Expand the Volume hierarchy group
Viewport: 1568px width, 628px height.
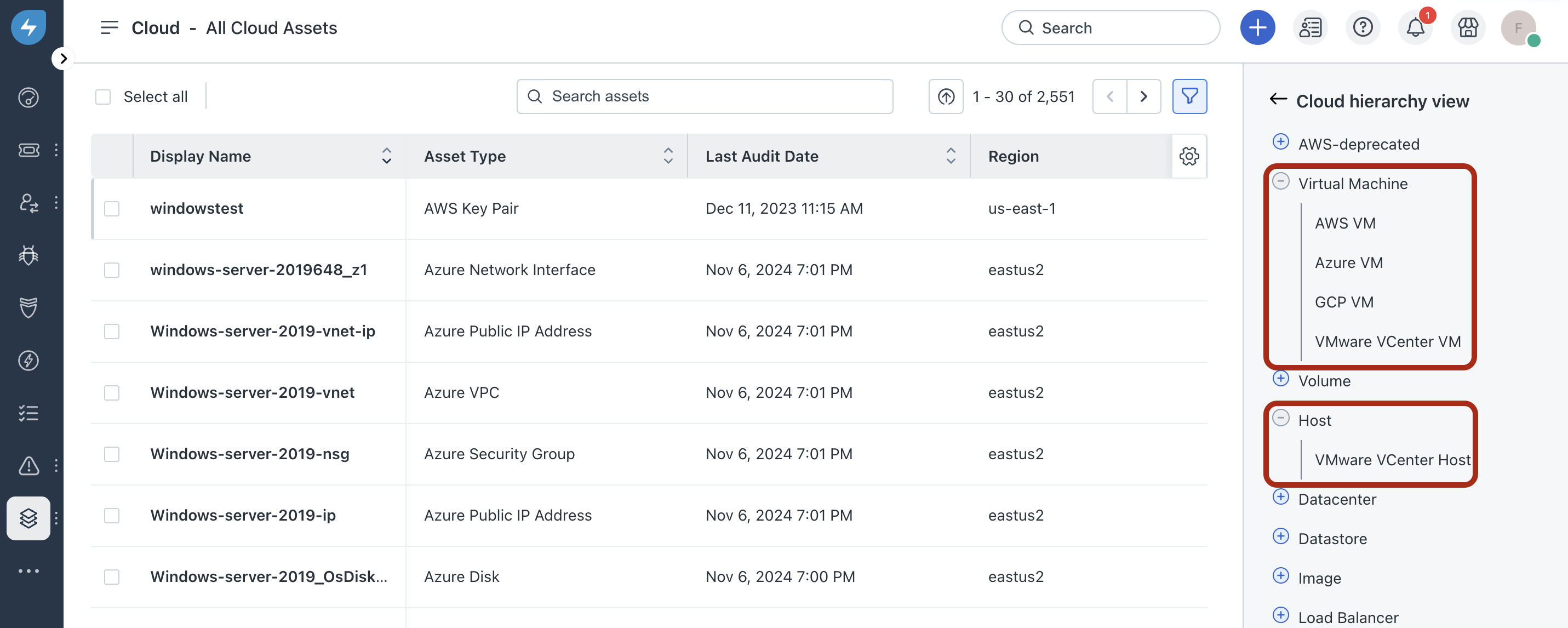pos(1281,378)
